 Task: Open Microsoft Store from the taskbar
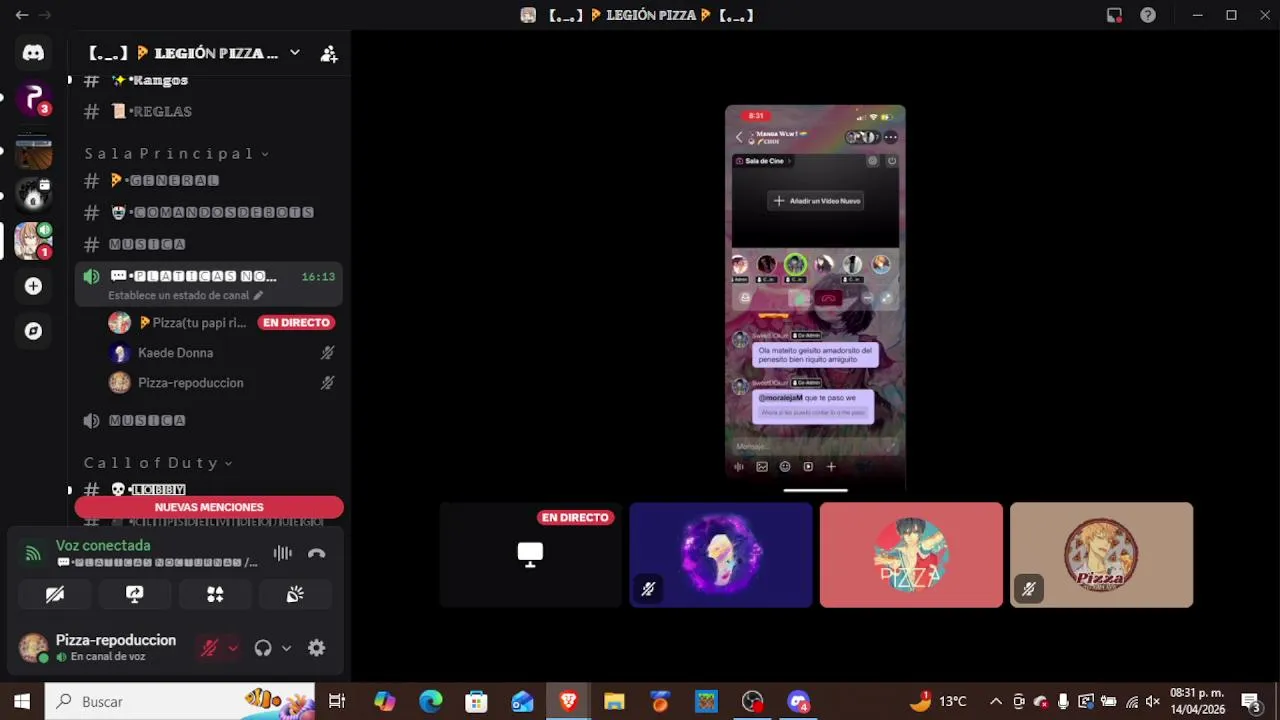[477, 702]
